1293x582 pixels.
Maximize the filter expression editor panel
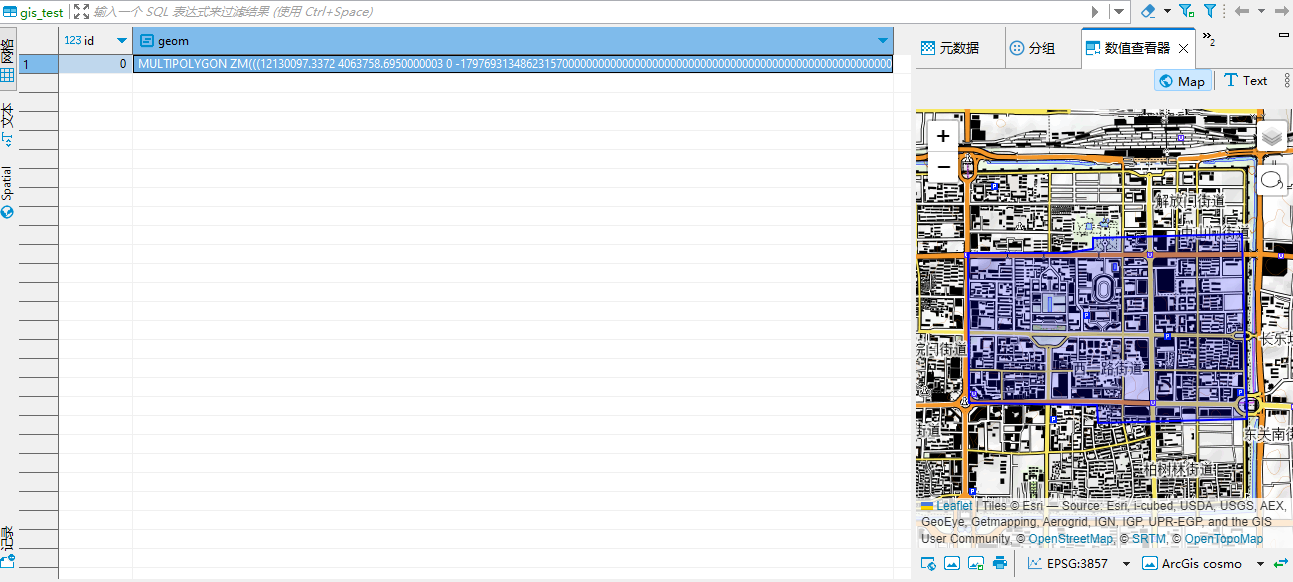click(81, 12)
